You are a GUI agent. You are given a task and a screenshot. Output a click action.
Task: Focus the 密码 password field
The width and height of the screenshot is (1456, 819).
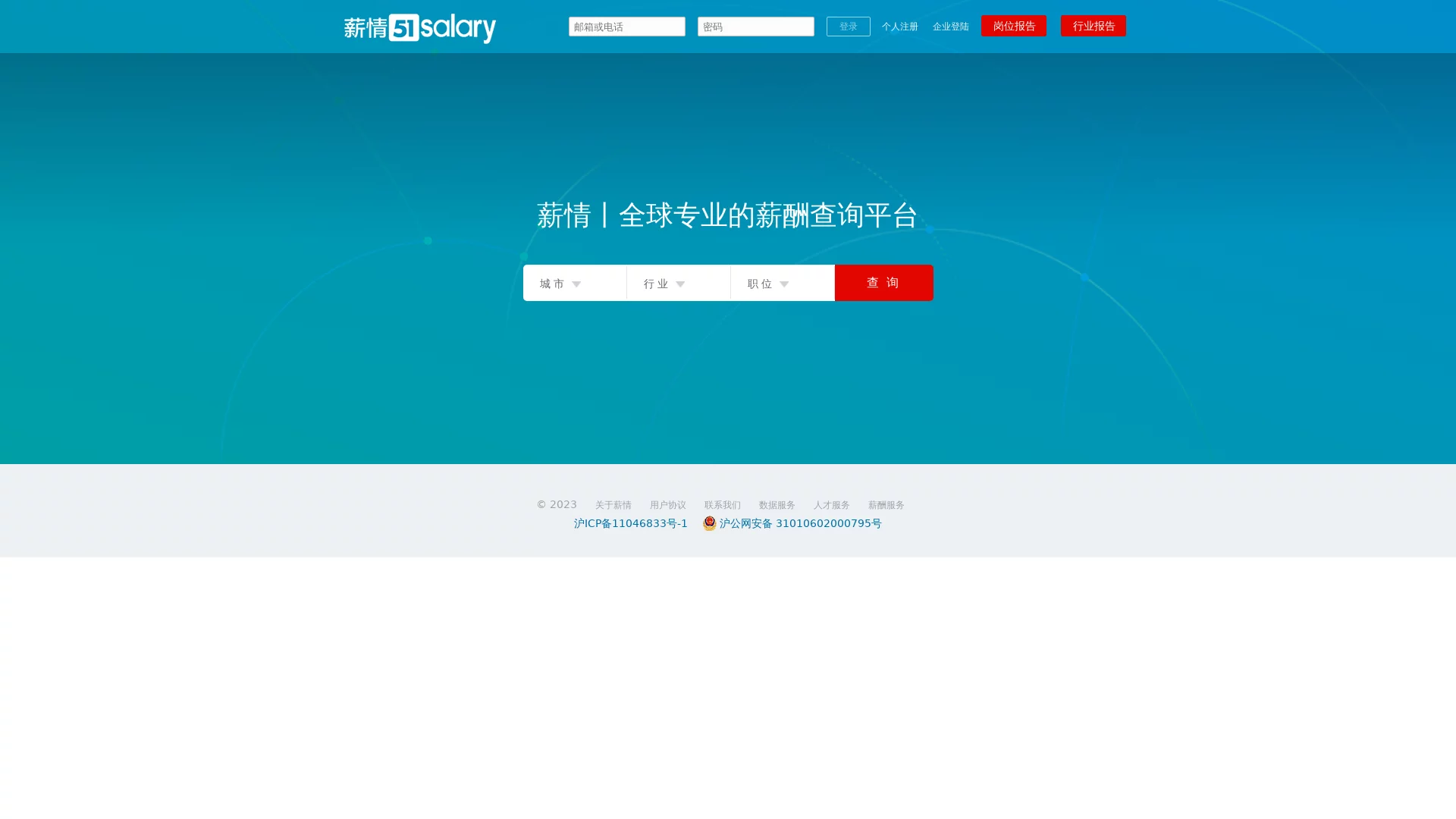[x=755, y=27]
